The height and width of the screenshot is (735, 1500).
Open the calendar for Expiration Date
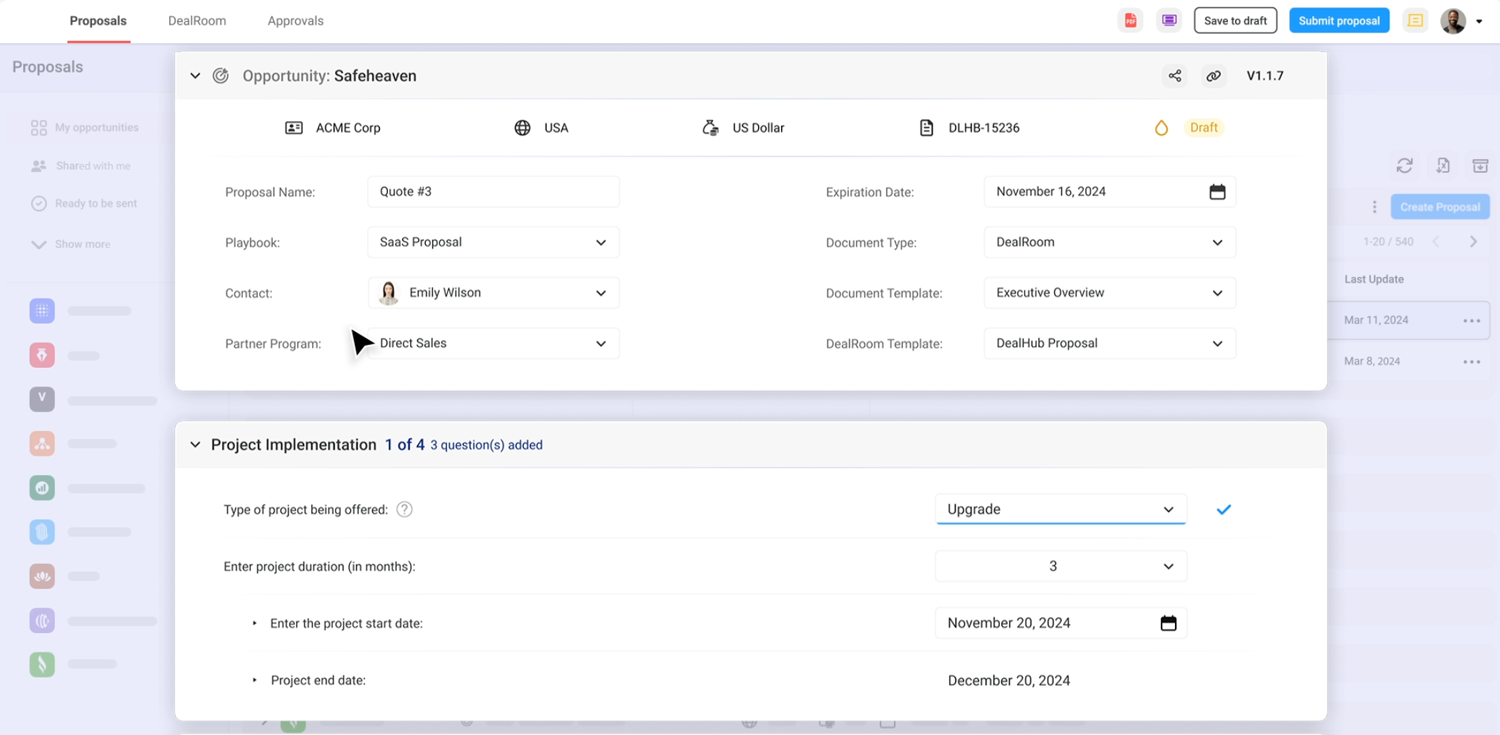pos(1218,191)
